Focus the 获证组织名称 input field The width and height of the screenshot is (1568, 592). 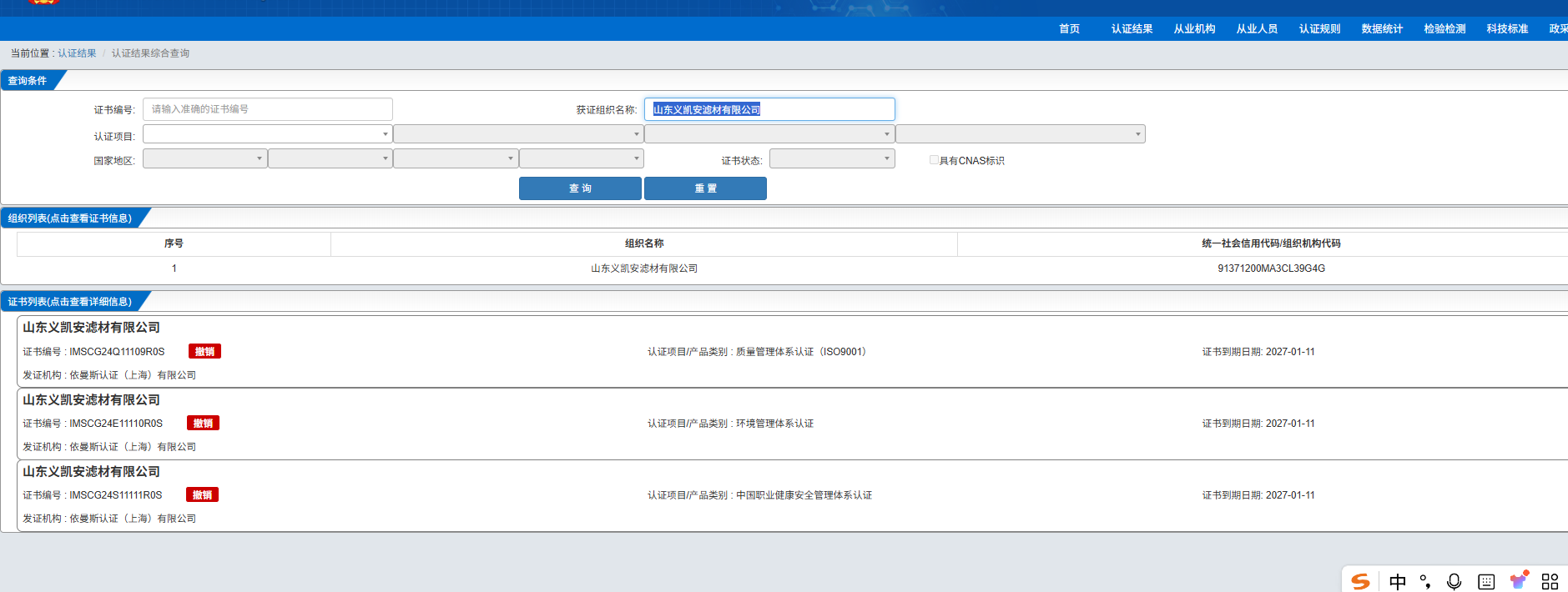[x=769, y=109]
